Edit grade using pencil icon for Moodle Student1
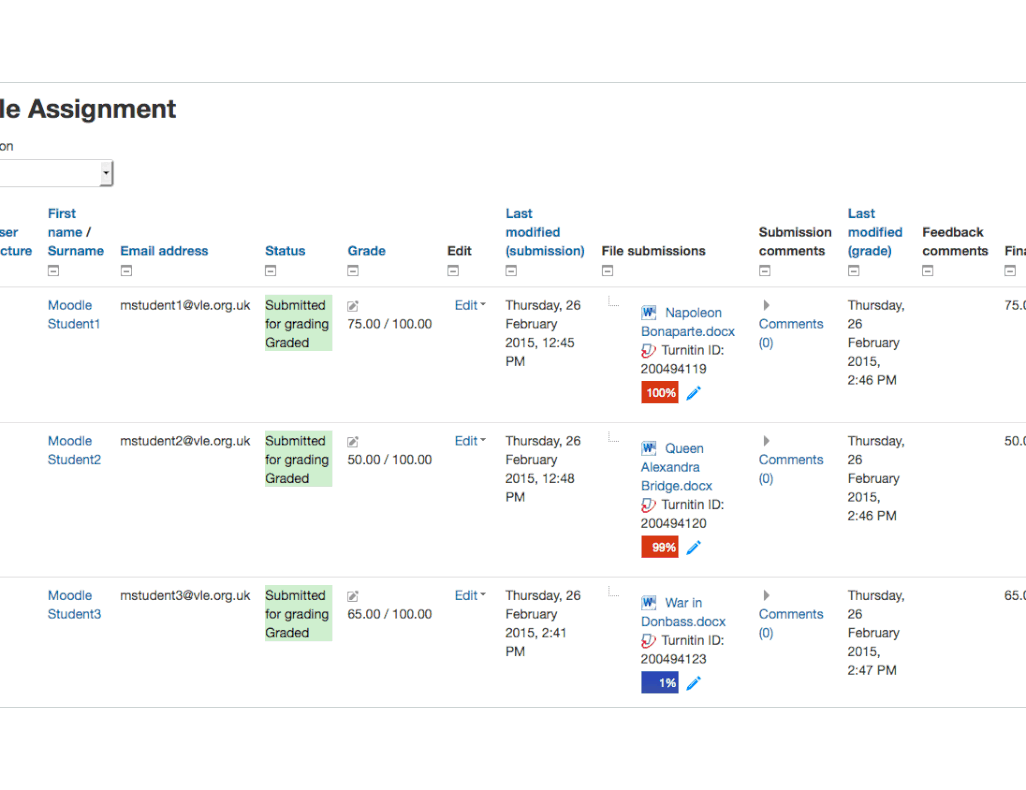This screenshot has width=1026, height=790. [x=351, y=305]
